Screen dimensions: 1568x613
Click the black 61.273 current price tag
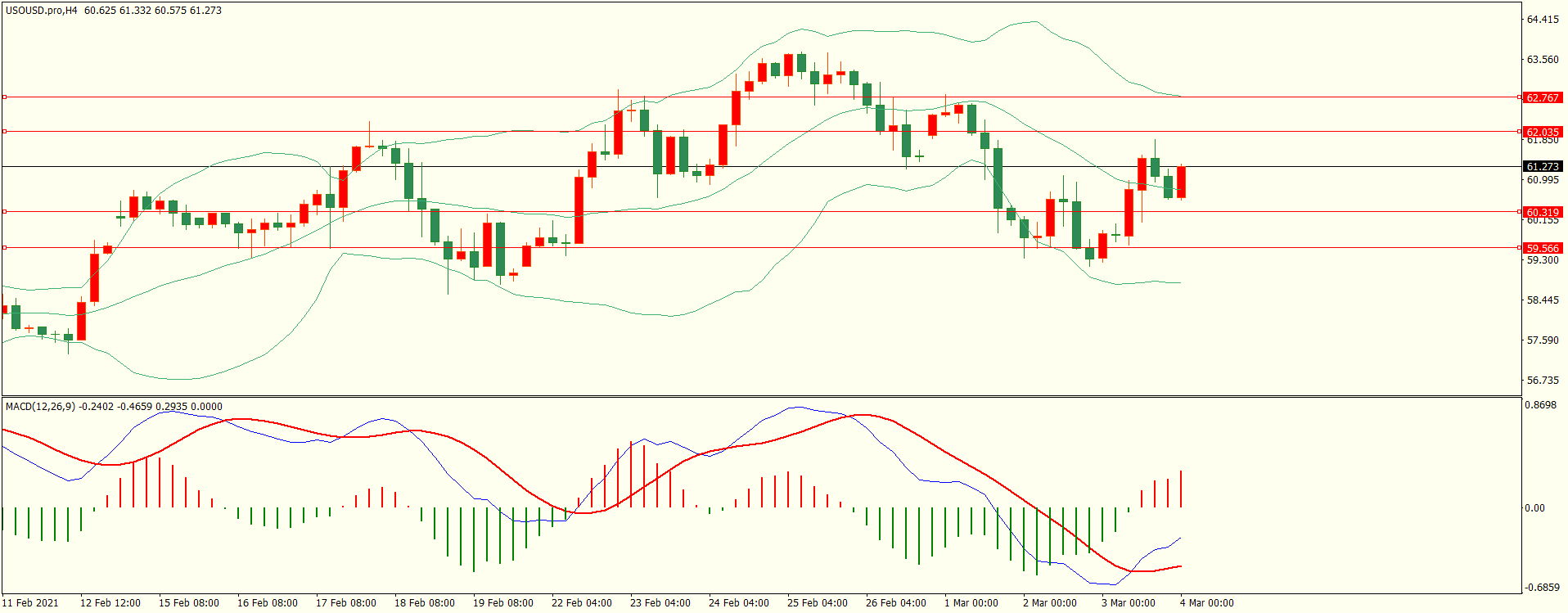coord(1542,166)
